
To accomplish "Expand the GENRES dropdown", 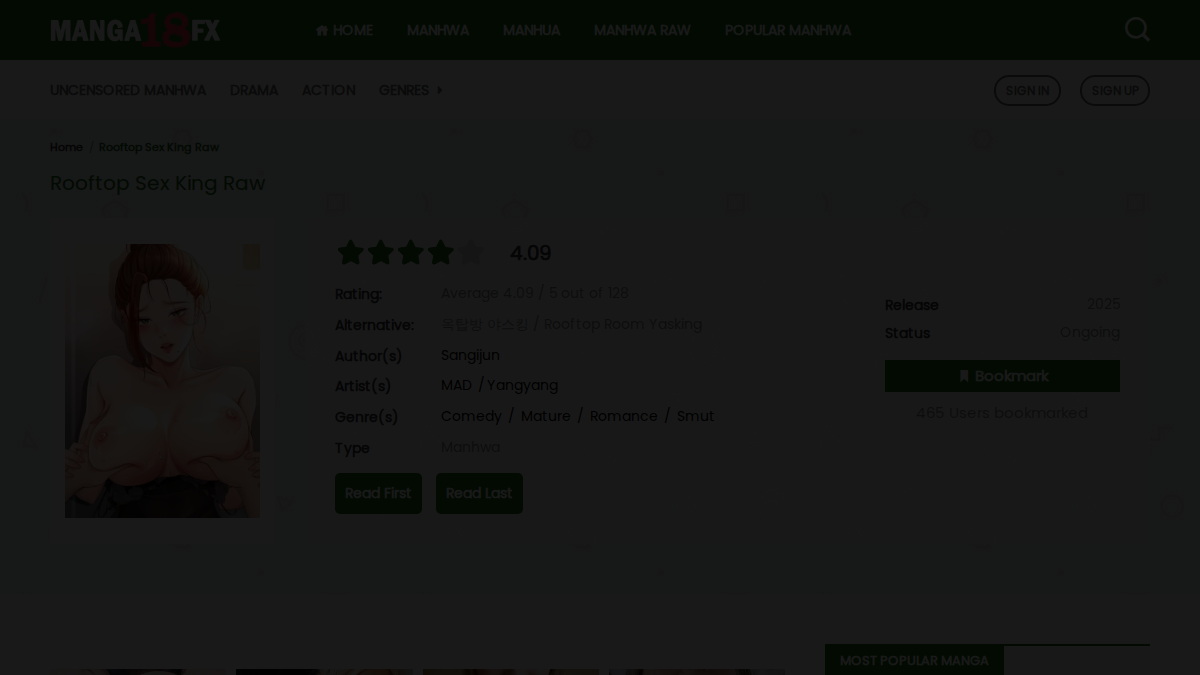I will 410,90.
